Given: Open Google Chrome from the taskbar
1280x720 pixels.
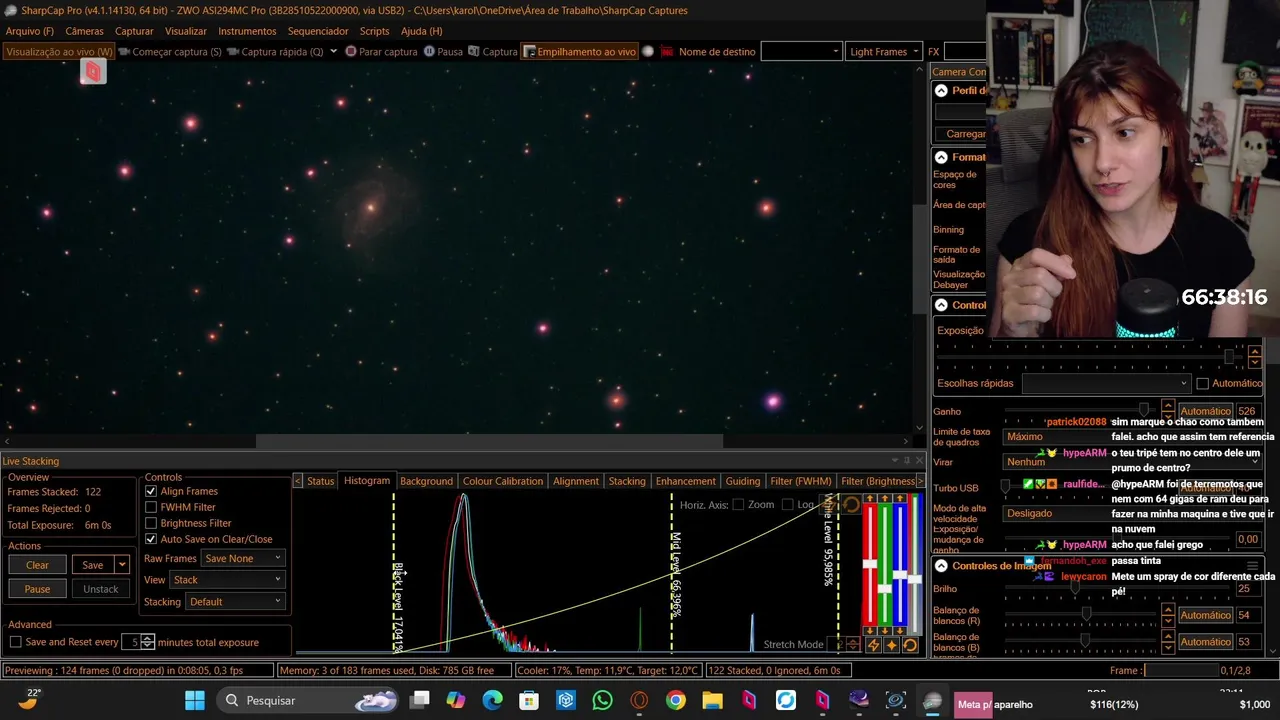Looking at the screenshot, I should point(676,701).
